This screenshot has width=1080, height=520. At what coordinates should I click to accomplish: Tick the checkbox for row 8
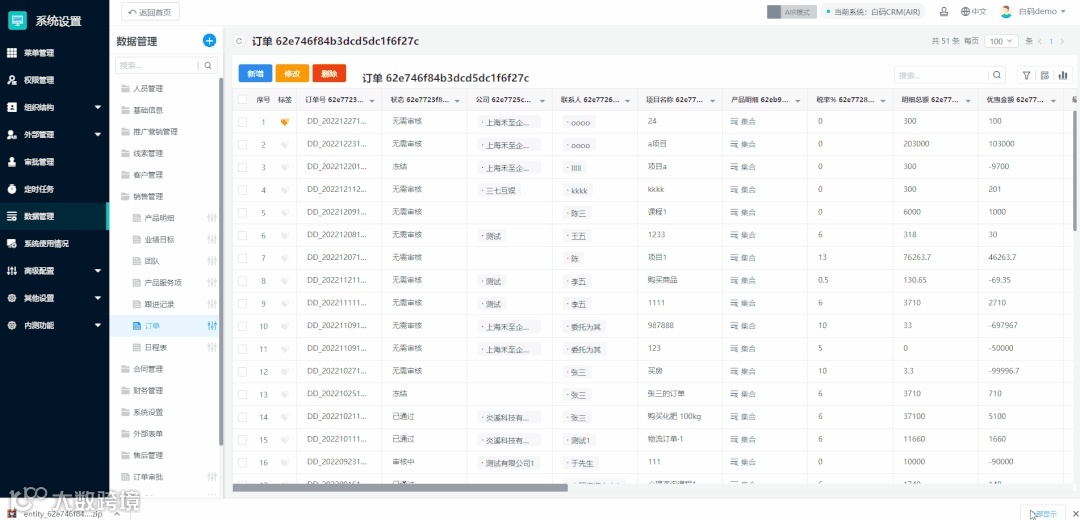point(242,281)
